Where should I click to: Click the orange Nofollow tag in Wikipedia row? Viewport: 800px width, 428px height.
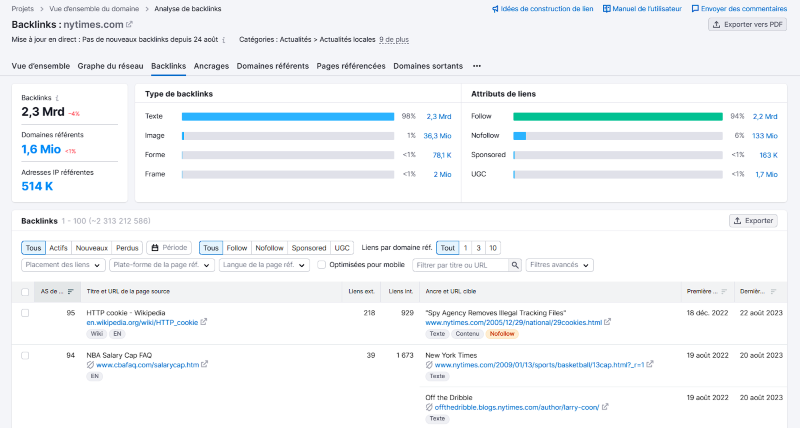point(502,334)
